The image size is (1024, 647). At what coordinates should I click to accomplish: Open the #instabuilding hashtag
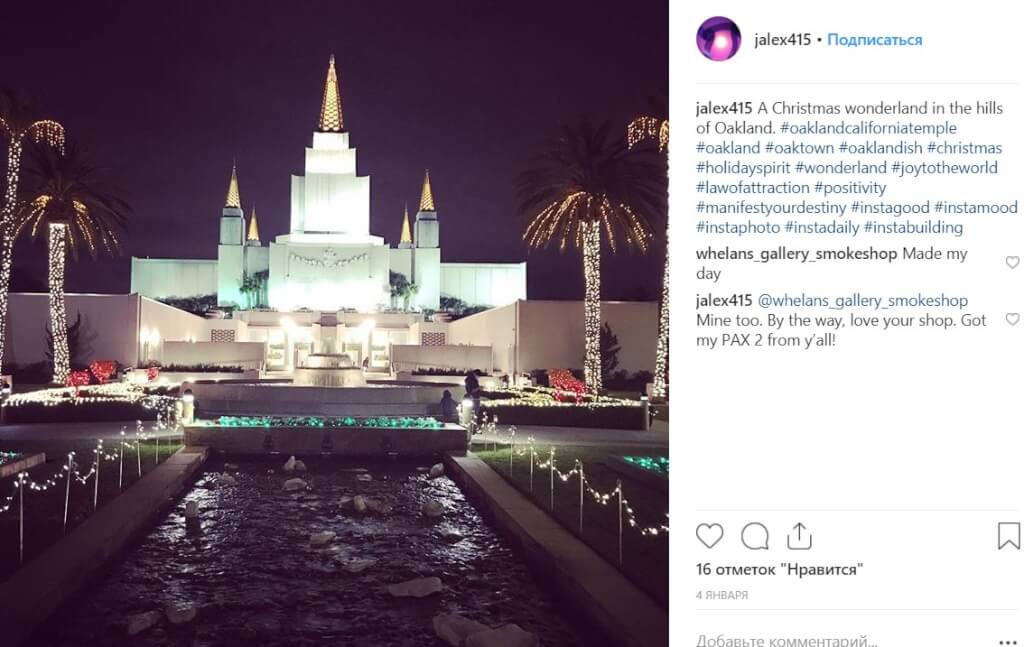coord(913,227)
